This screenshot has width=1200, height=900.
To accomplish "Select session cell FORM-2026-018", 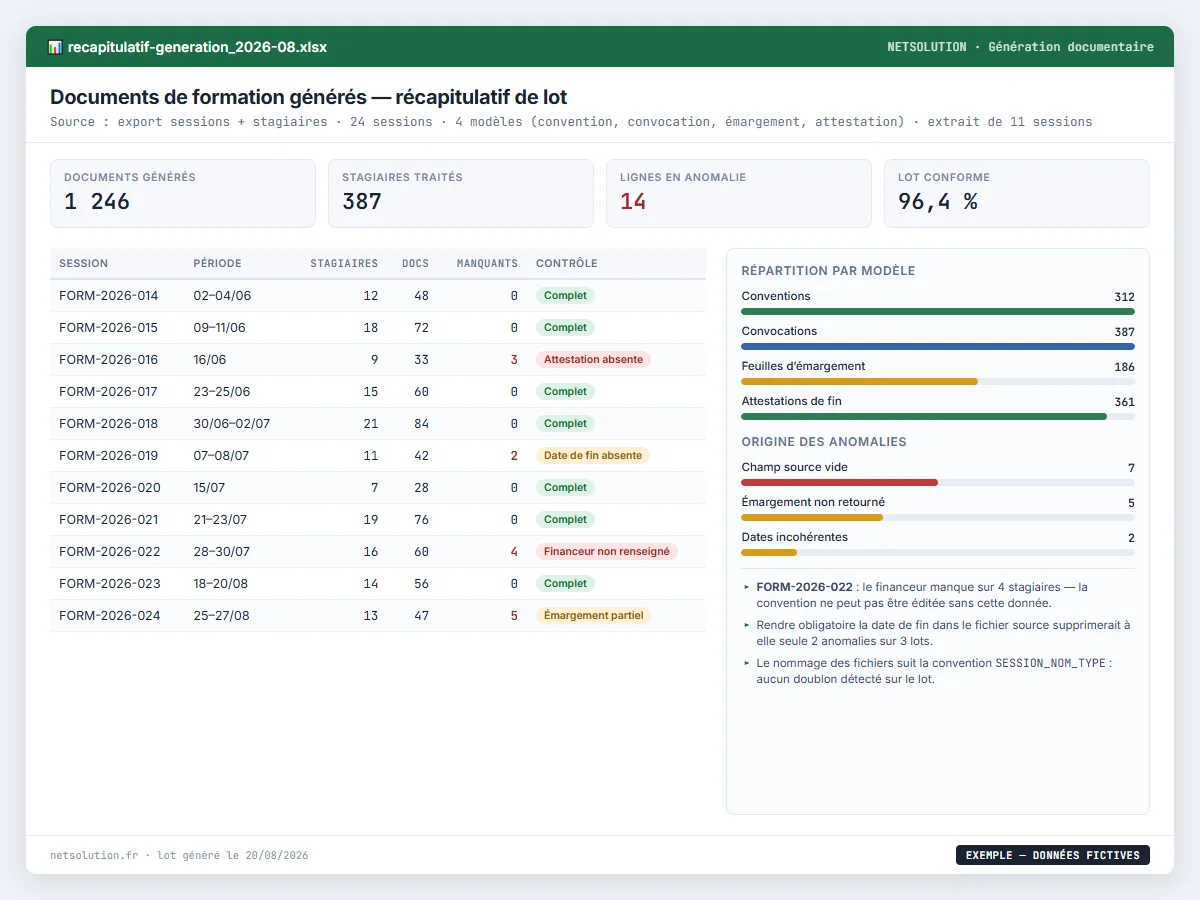I will (x=108, y=424).
